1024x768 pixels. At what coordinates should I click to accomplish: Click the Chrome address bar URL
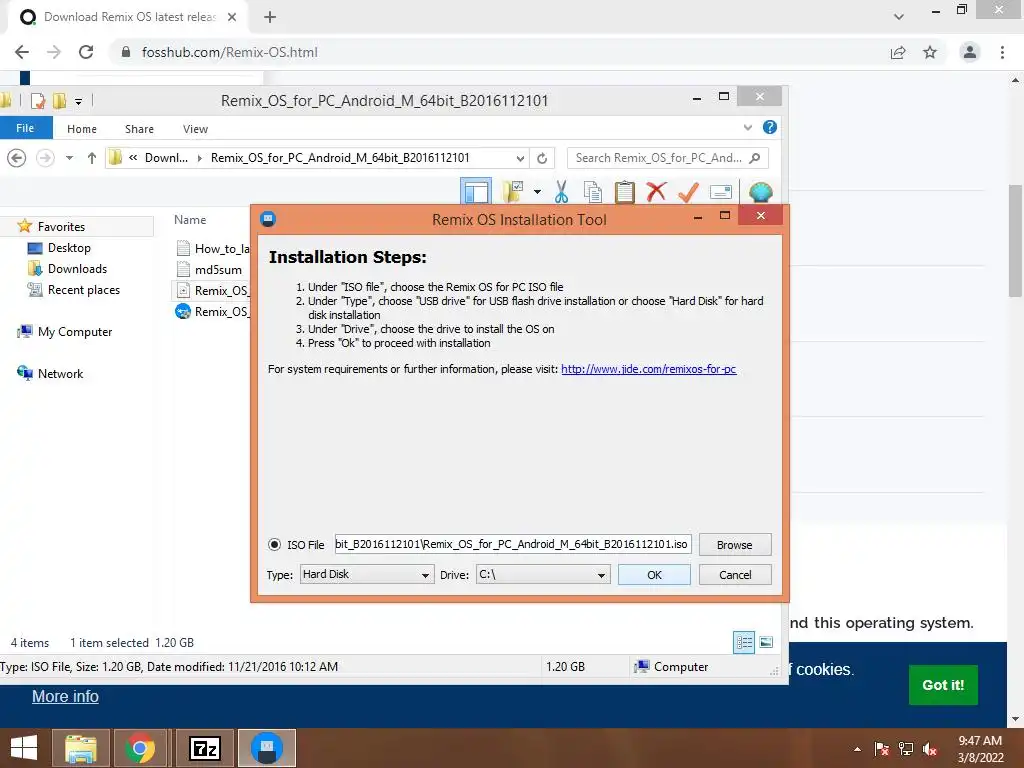[x=230, y=52]
